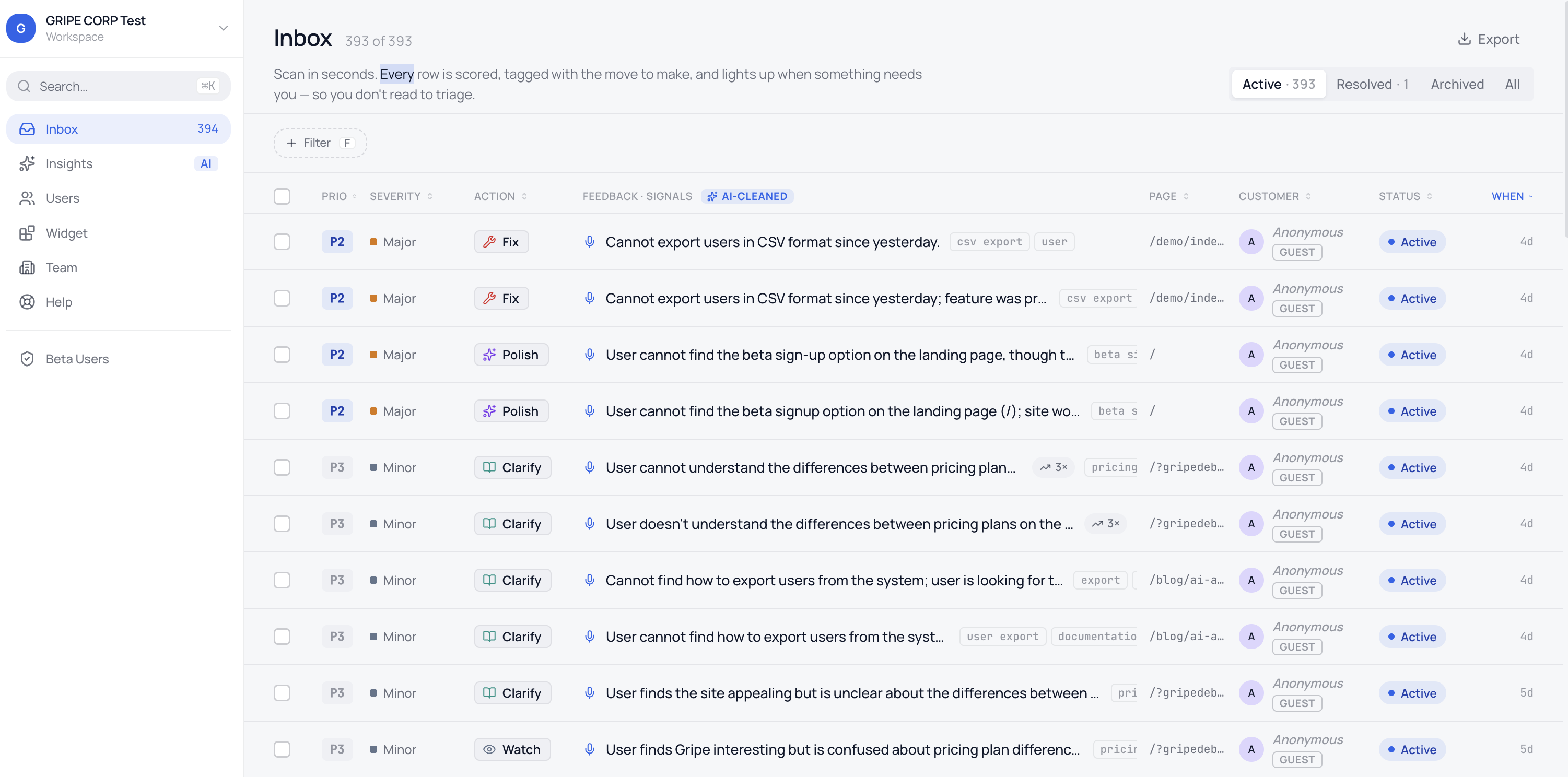Click the eye icon in Watch badge
Screen dimensions: 1568x777
[489, 749]
